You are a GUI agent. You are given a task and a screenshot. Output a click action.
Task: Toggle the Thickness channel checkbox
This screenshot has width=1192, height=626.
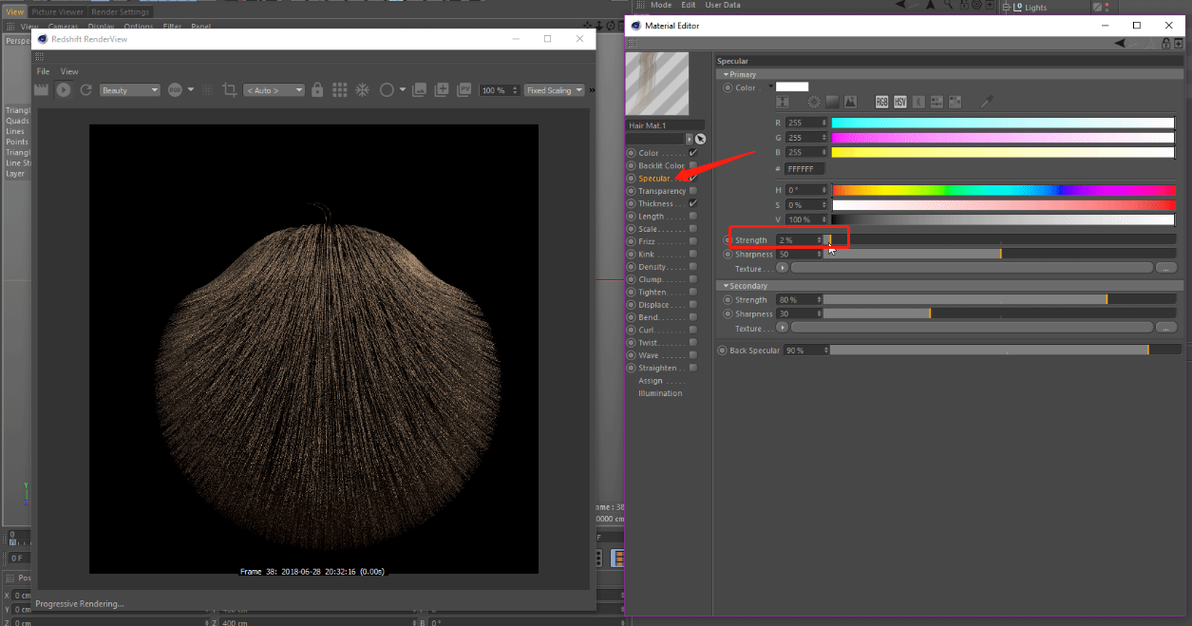coord(693,204)
